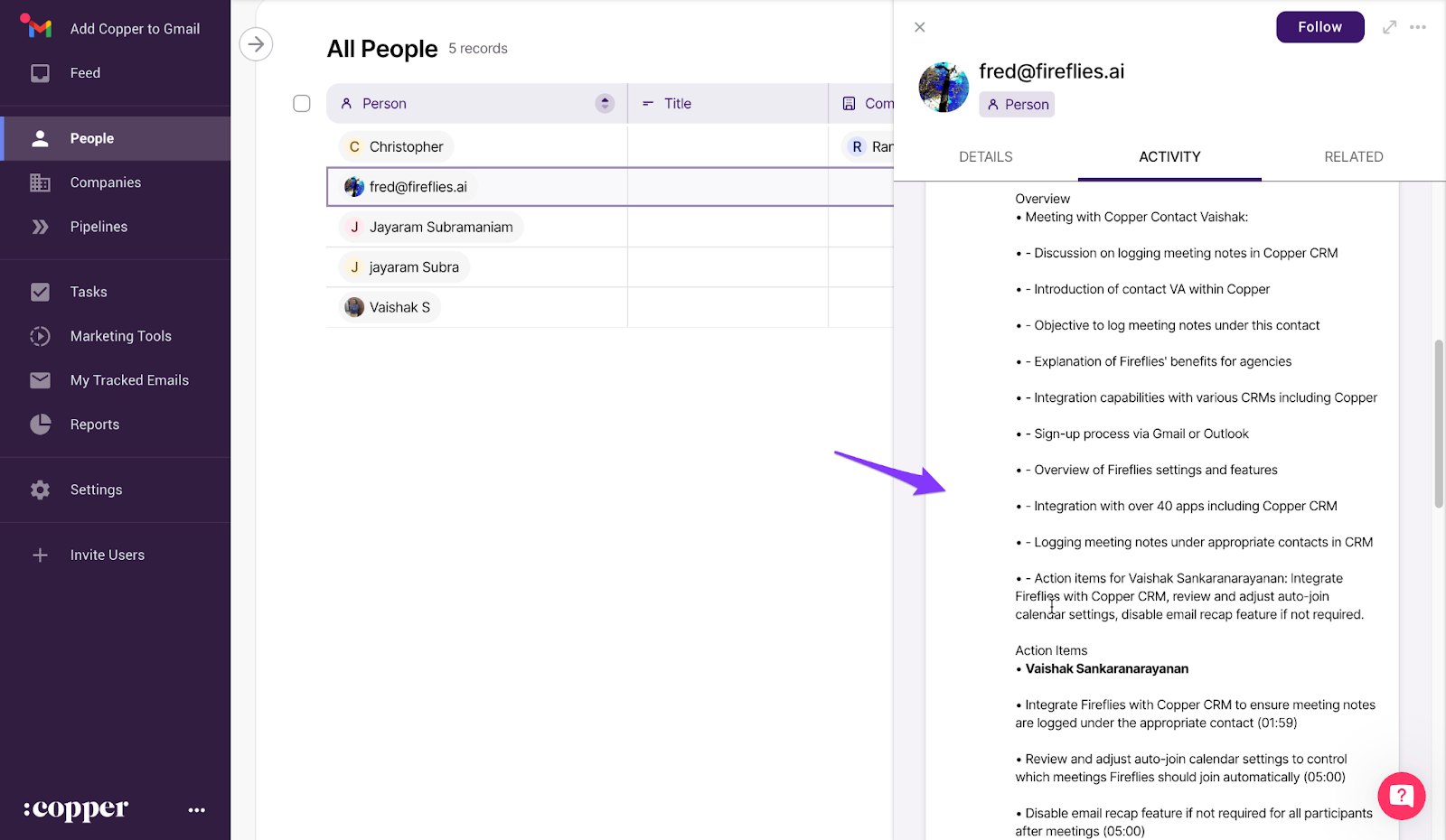Open the help chat bubble
Viewport: 1446px width, 840px height.
1402,796
